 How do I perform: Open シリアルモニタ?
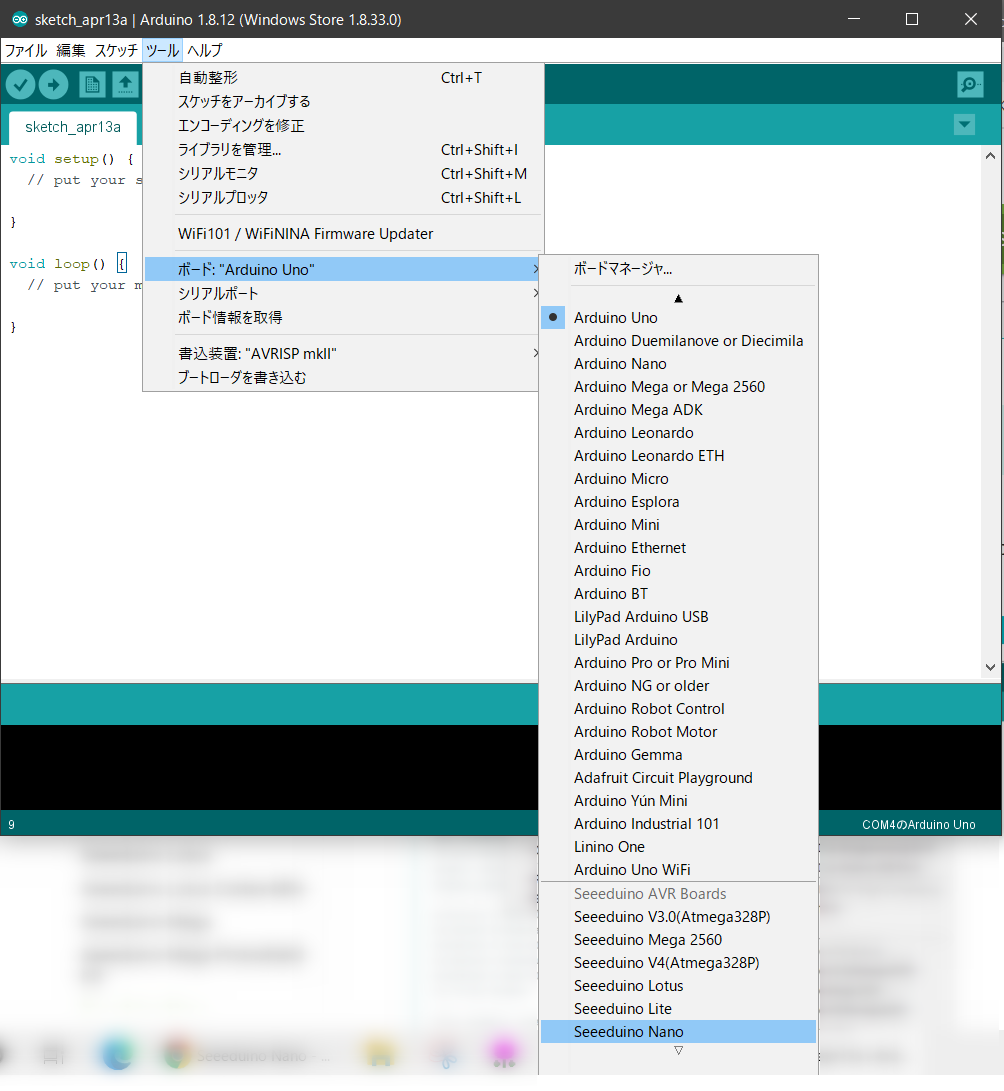[343, 173]
